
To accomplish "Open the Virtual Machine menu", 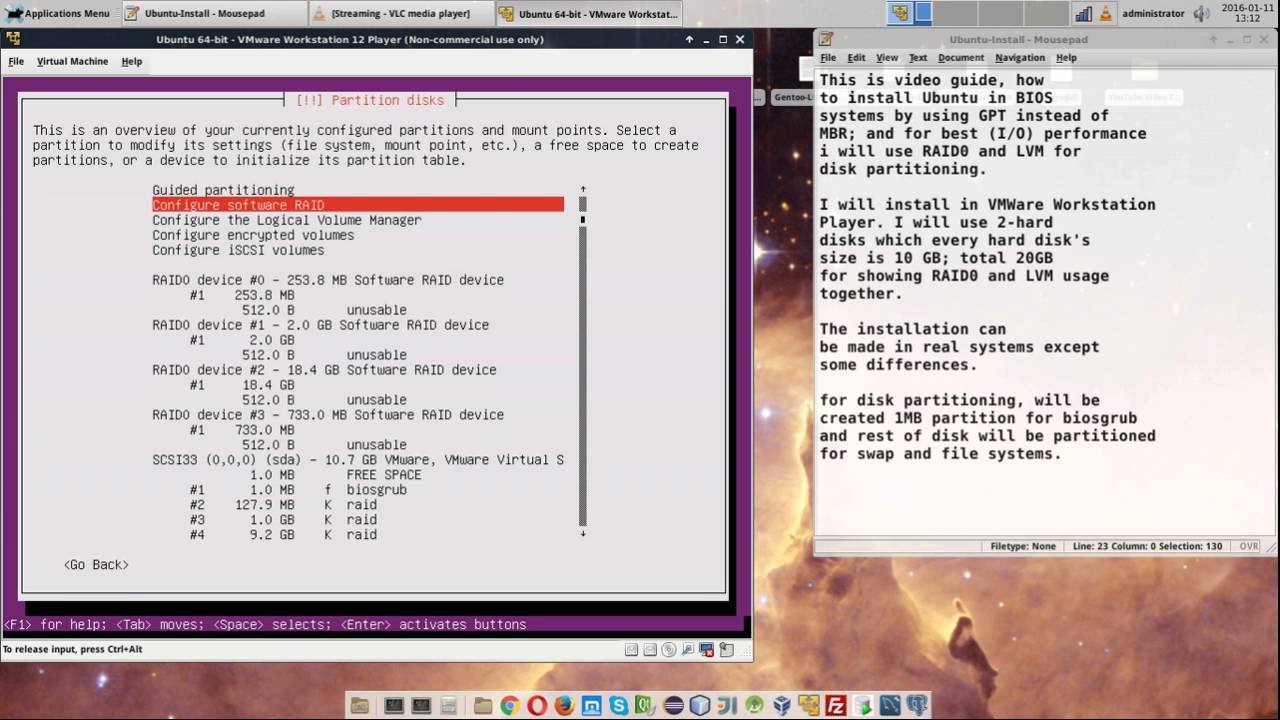I will pos(72,61).
